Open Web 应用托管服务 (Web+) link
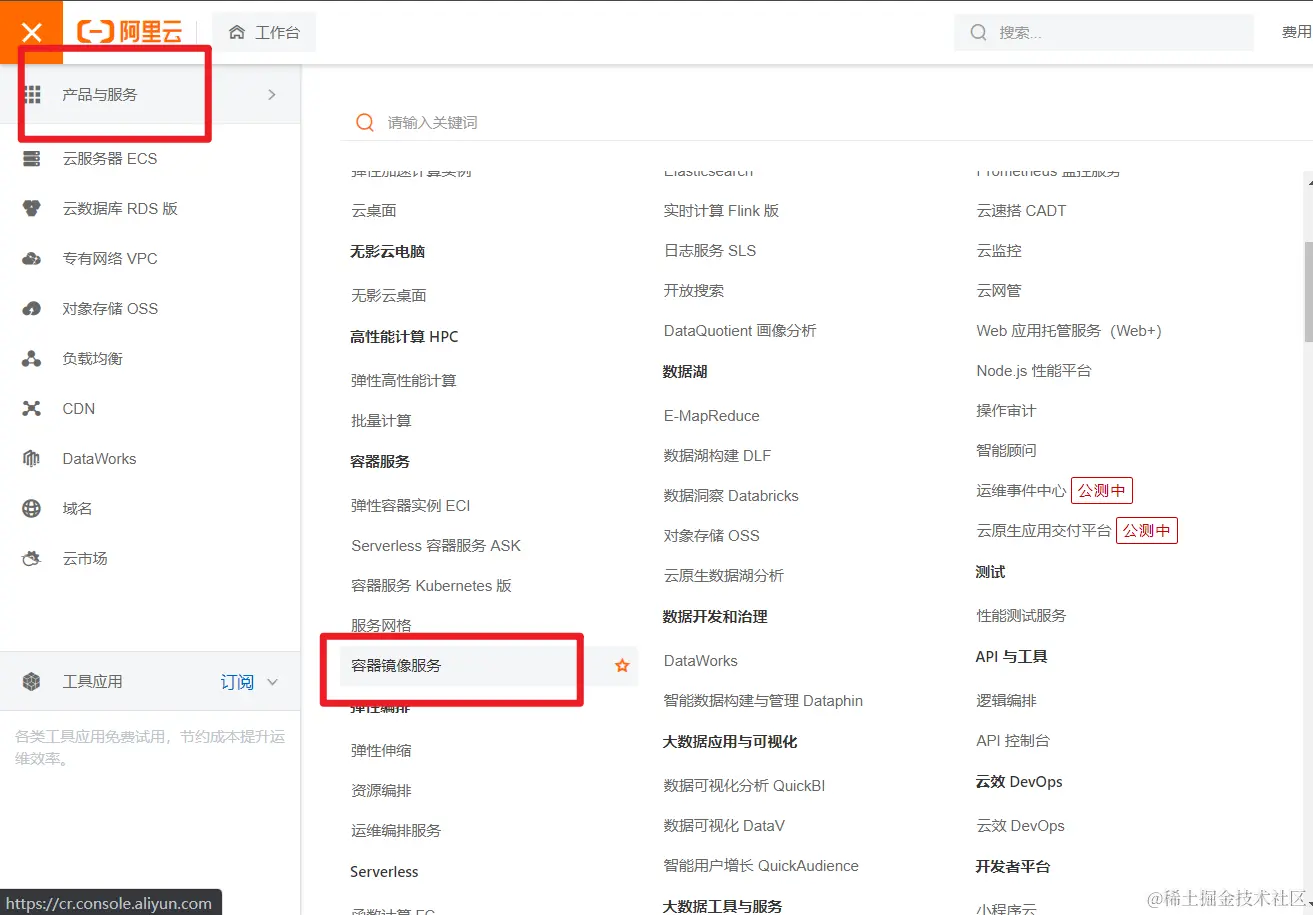 pyautogui.click(x=1069, y=331)
